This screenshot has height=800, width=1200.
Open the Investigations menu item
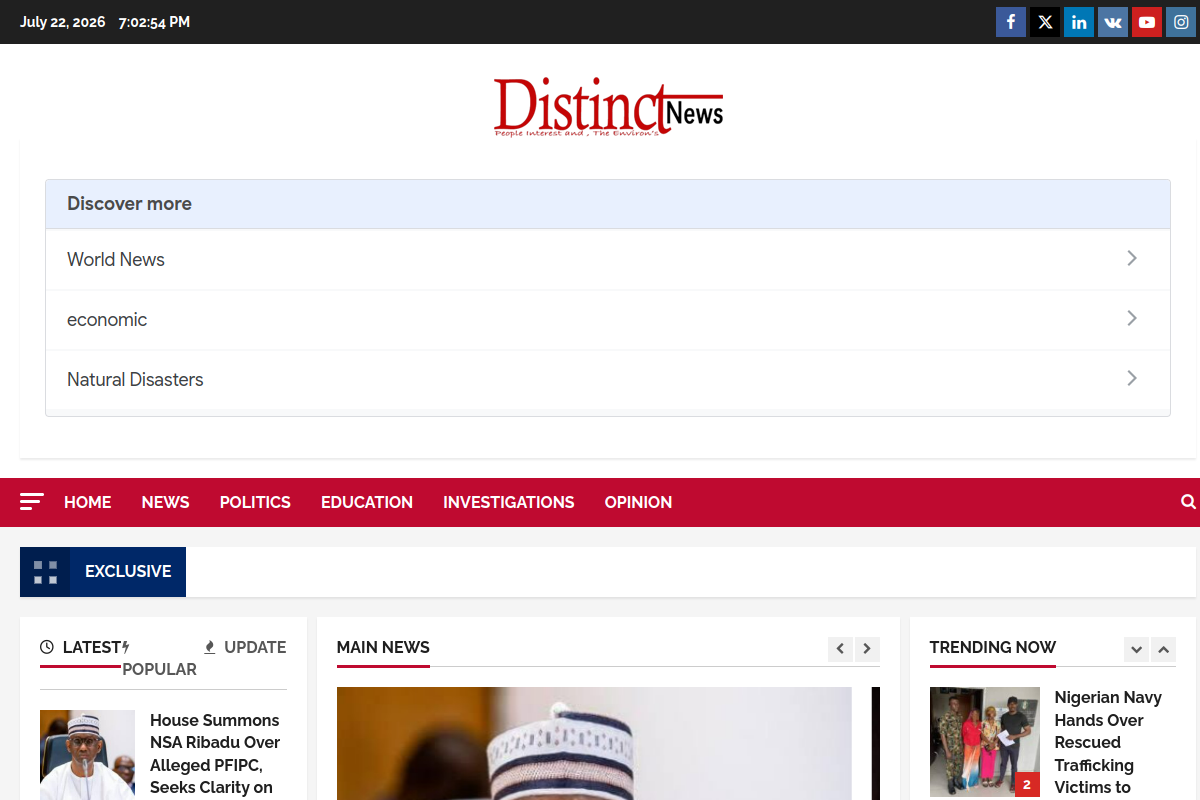pyautogui.click(x=509, y=502)
